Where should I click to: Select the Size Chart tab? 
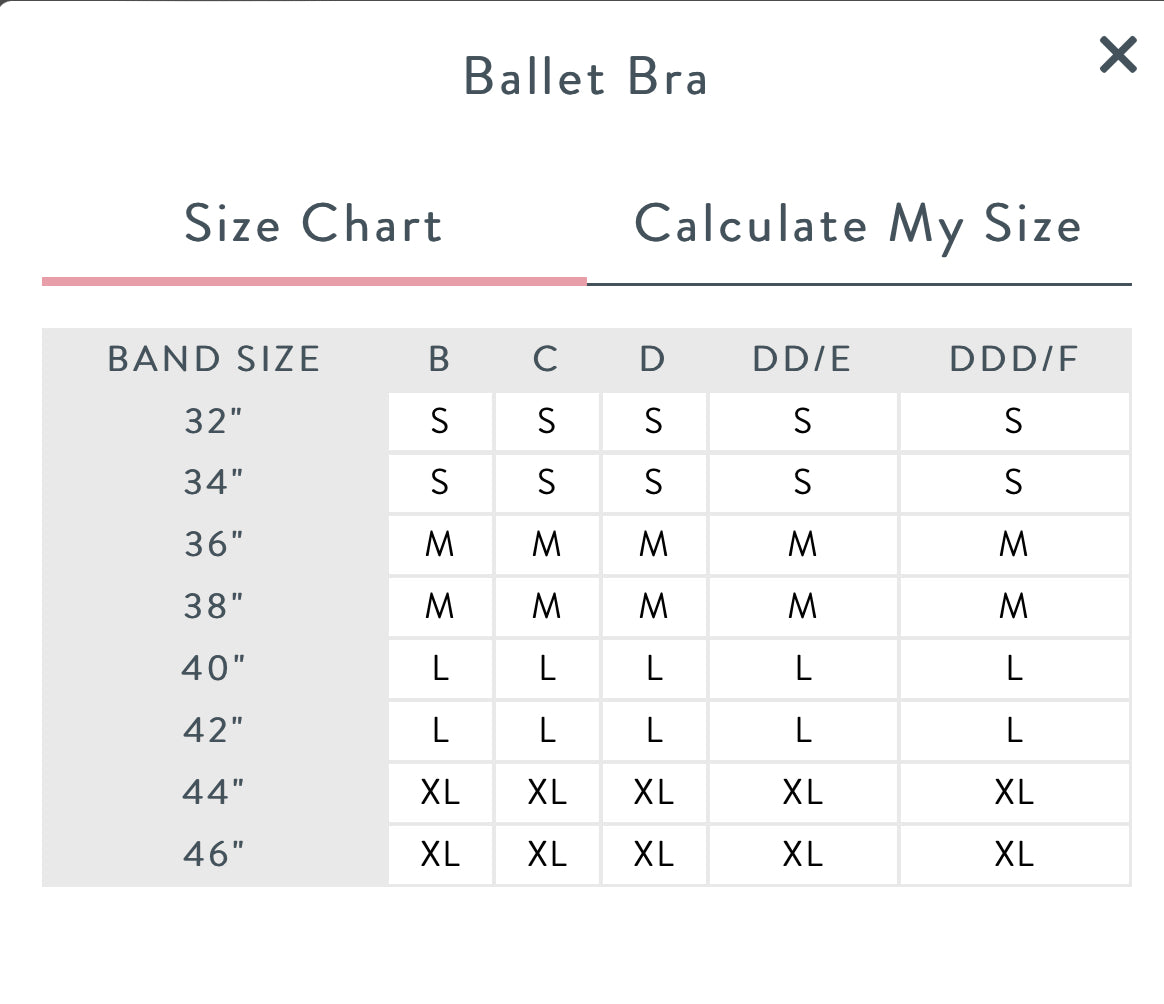tap(313, 224)
